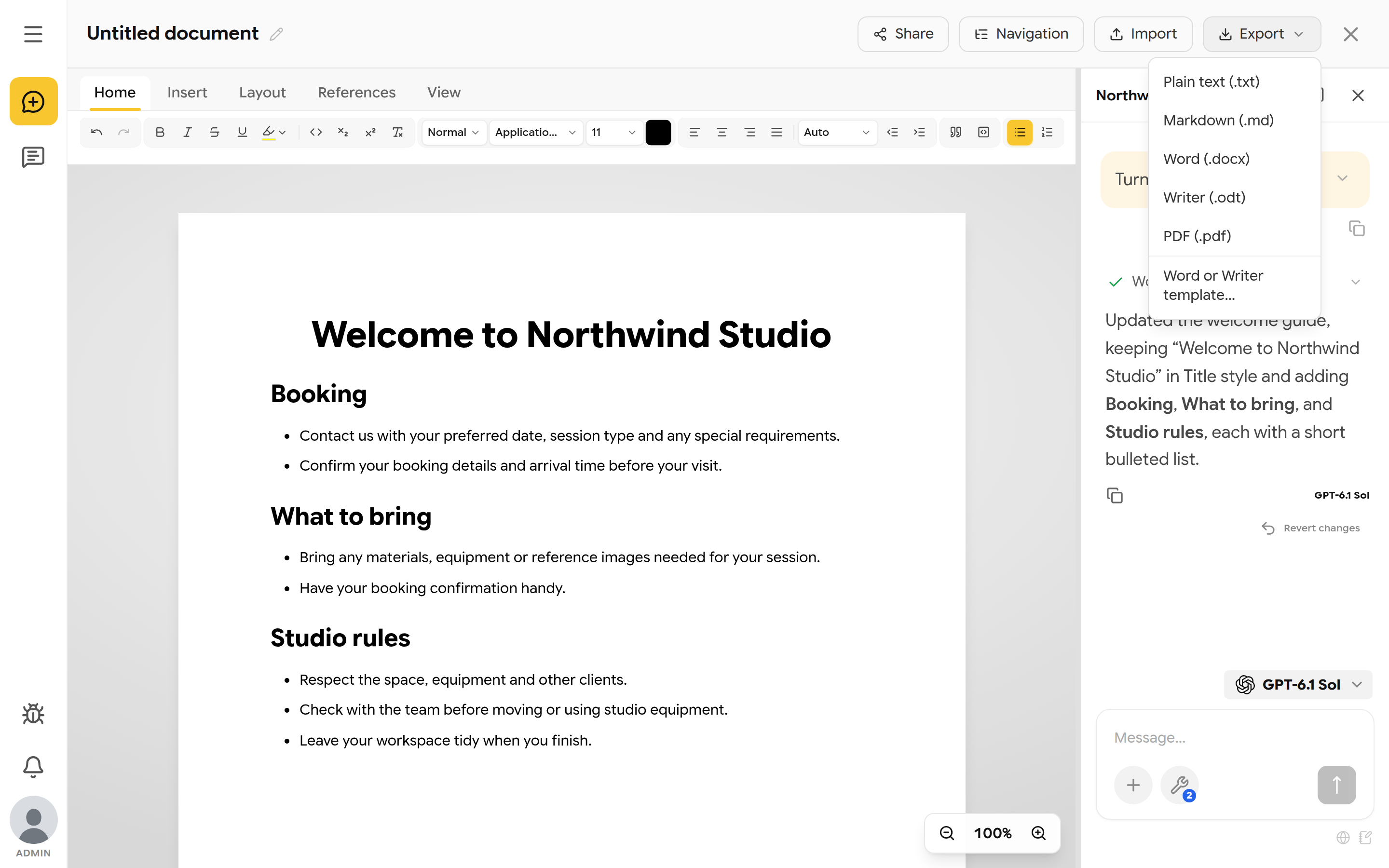Click the Redo arrow icon
This screenshot has width=1389, height=868.
pos(123,132)
